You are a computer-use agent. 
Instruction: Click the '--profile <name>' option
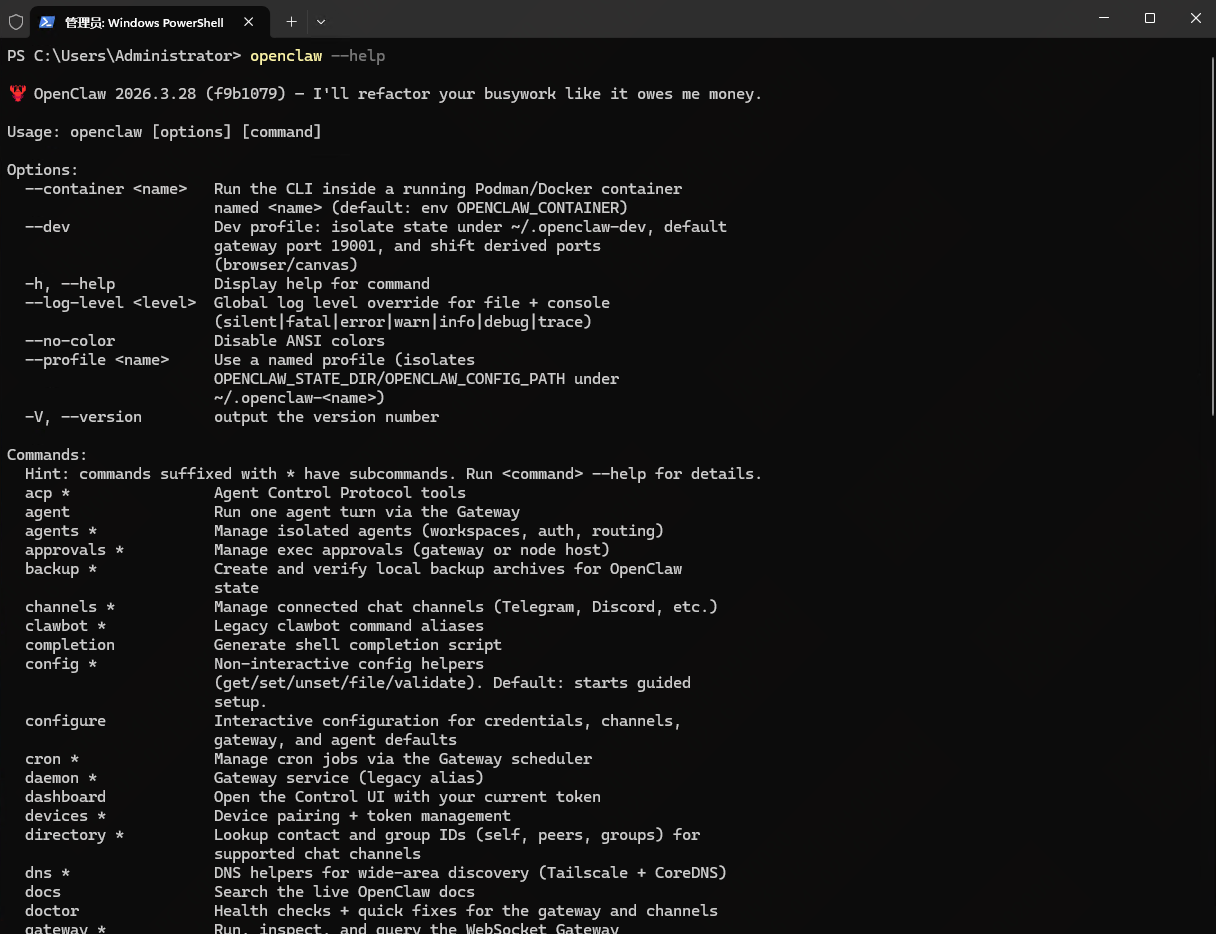tap(97, 360)
